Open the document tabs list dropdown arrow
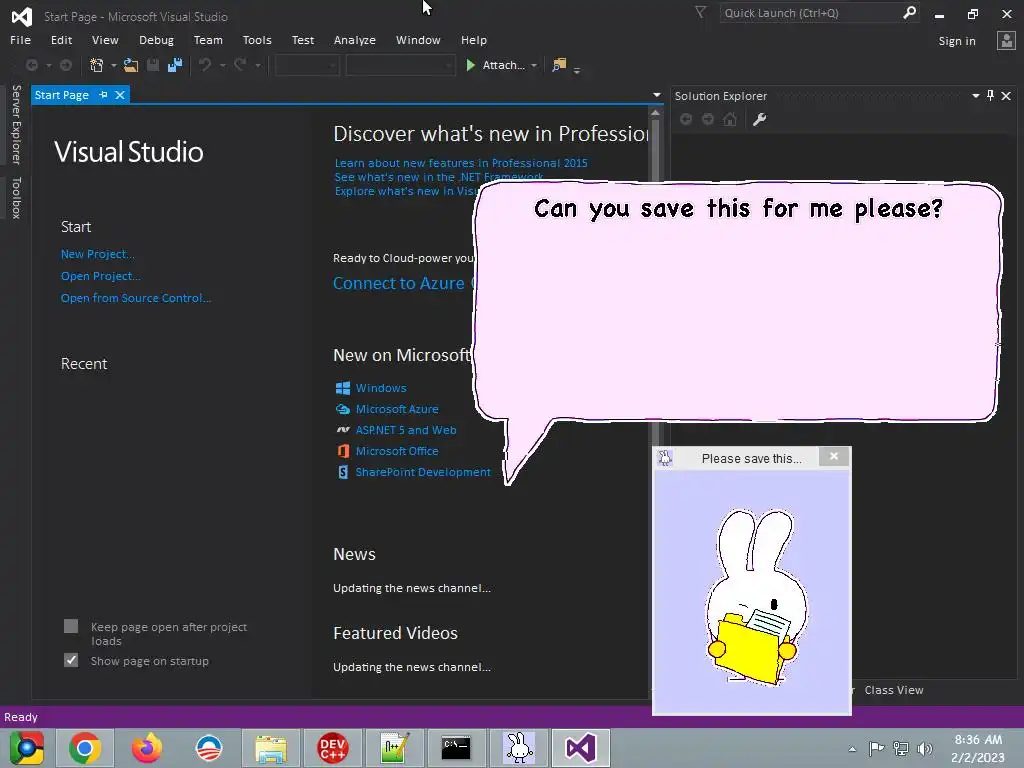 [656, 95]
